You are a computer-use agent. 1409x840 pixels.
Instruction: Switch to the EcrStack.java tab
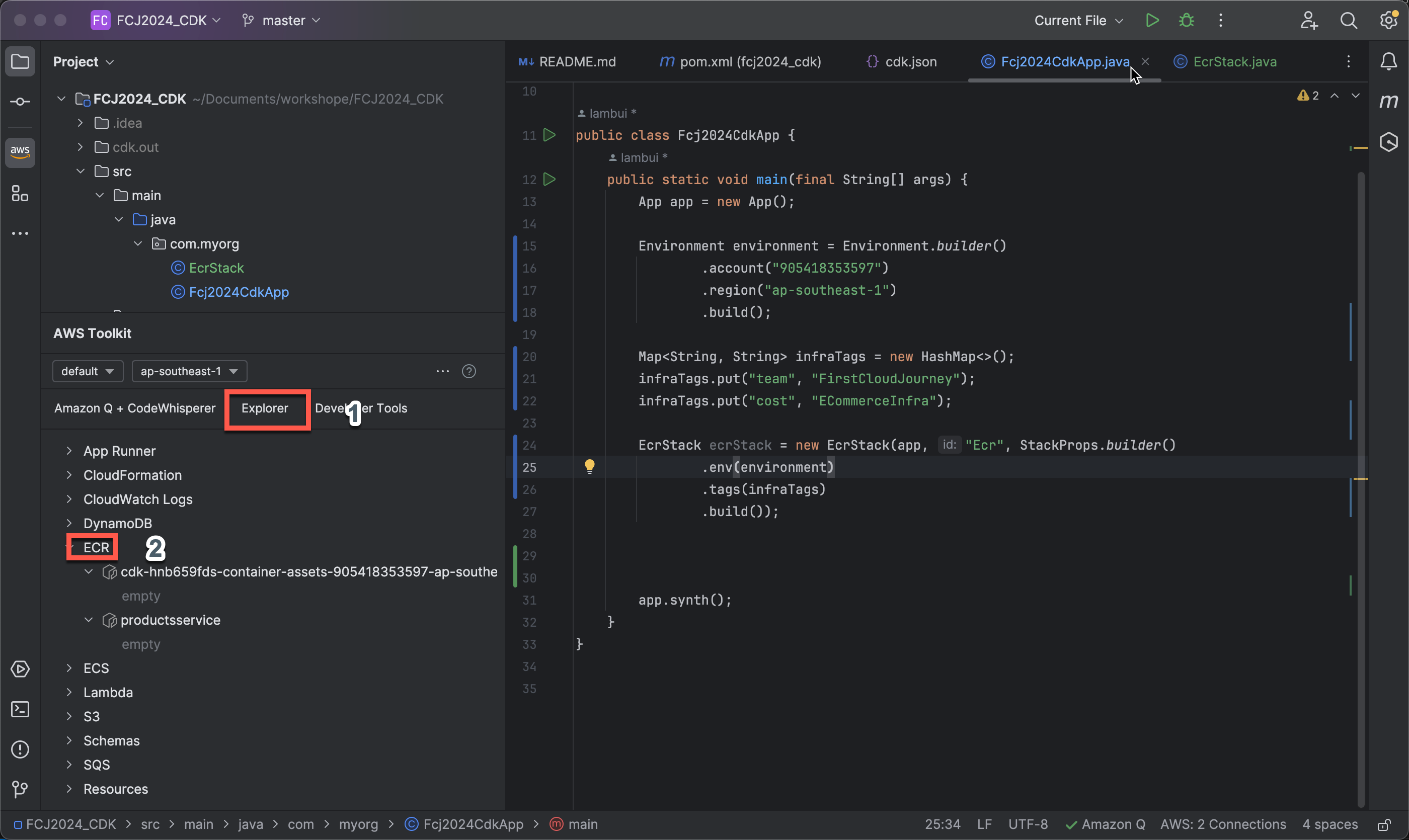tap(1233, 62)
